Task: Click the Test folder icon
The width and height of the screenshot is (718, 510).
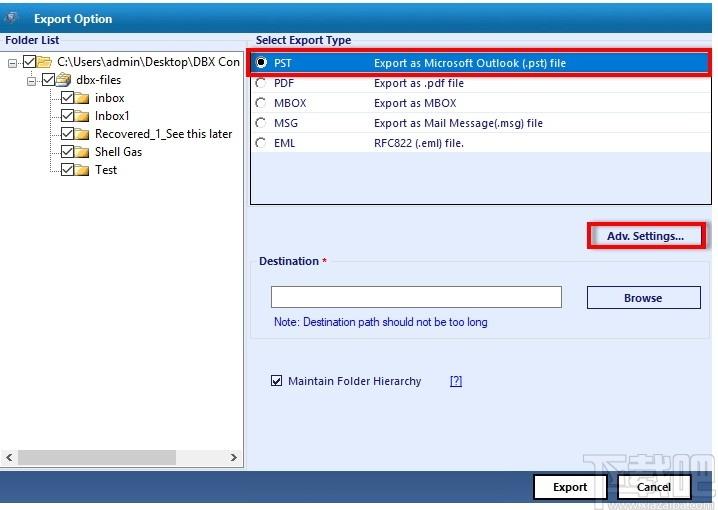Action: (82, 170)
